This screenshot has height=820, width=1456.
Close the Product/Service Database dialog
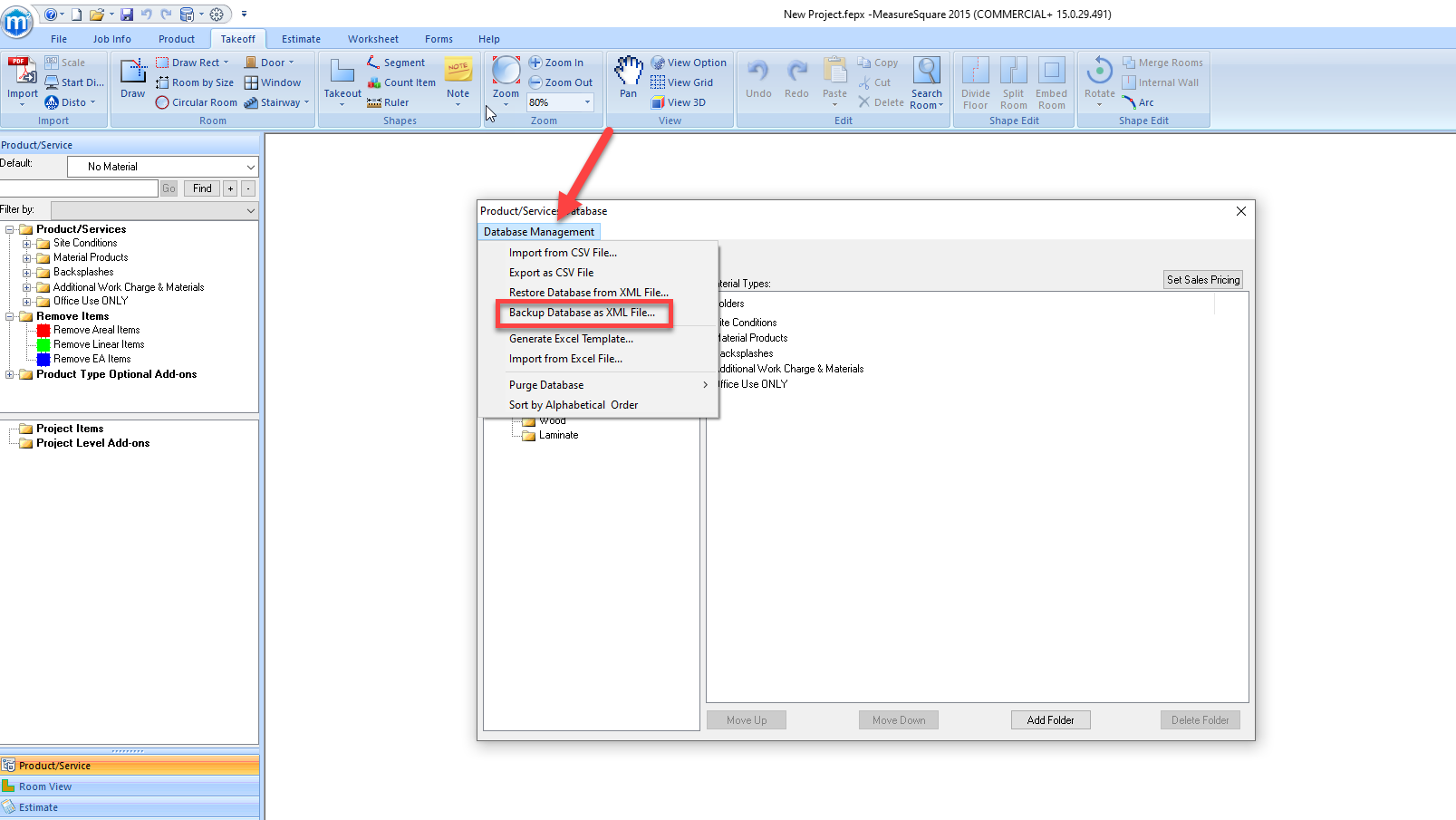(x=1241, y=211)
